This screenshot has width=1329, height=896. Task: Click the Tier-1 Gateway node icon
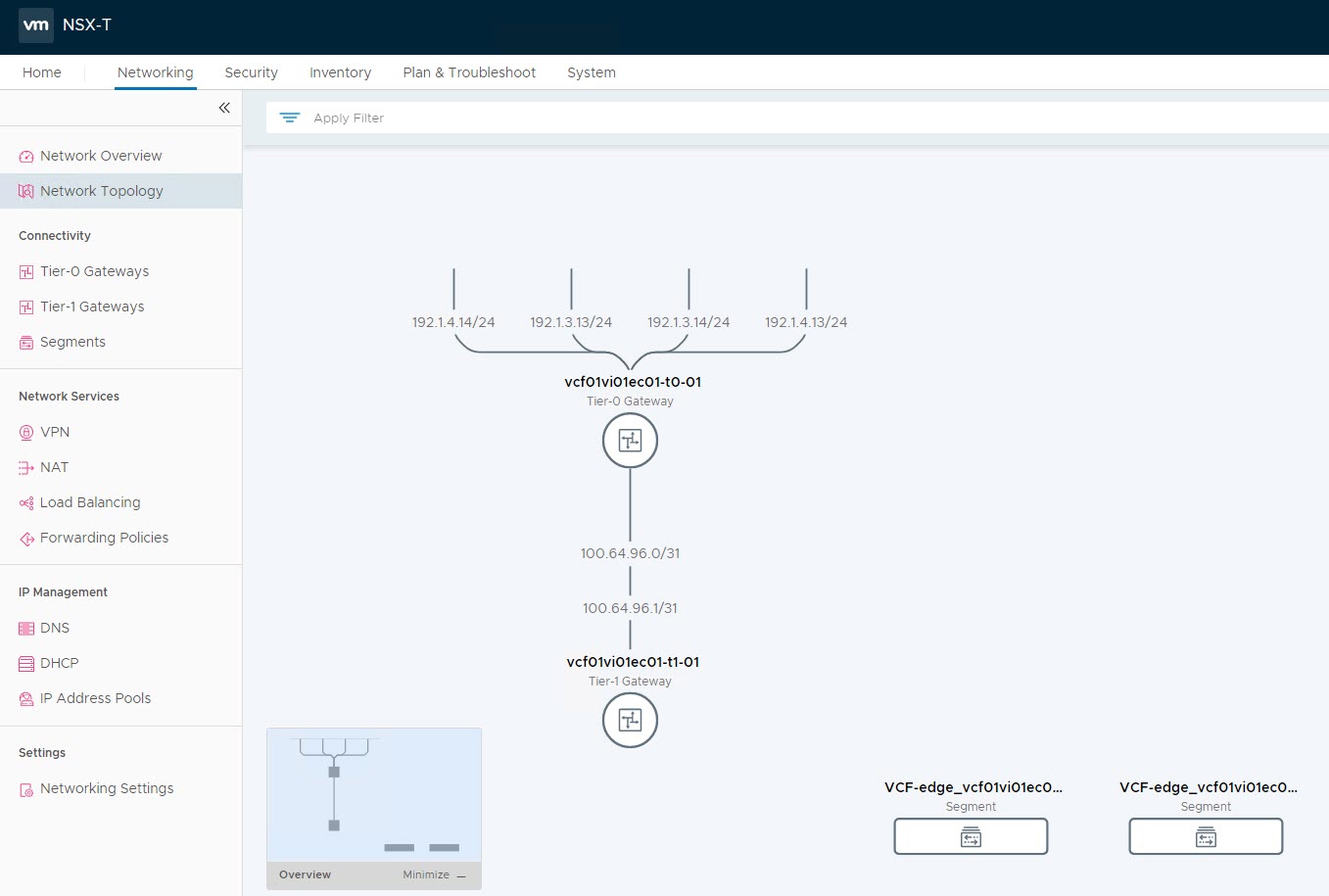[630, 721]
